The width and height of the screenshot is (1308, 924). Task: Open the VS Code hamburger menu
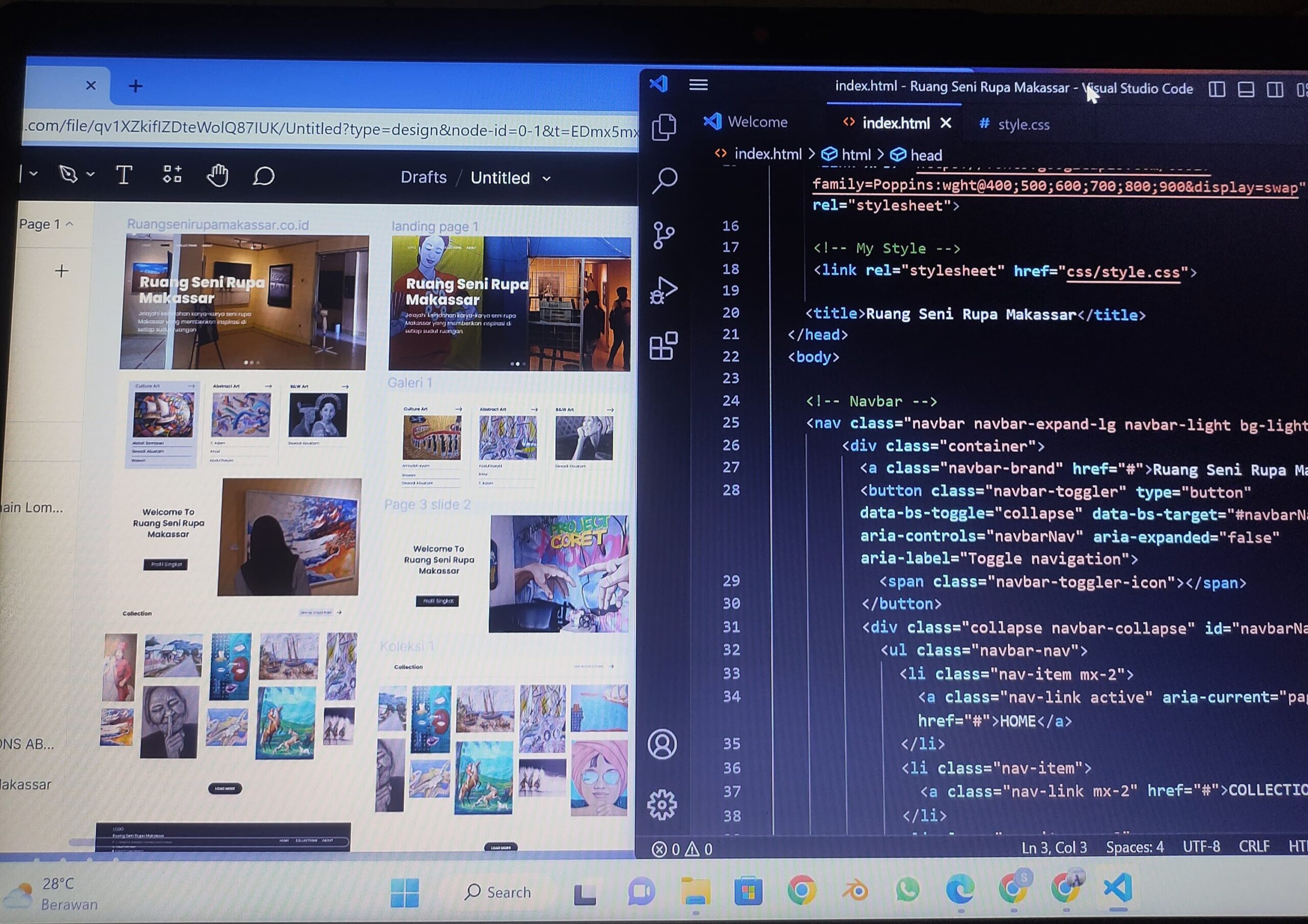coord(698,85)
